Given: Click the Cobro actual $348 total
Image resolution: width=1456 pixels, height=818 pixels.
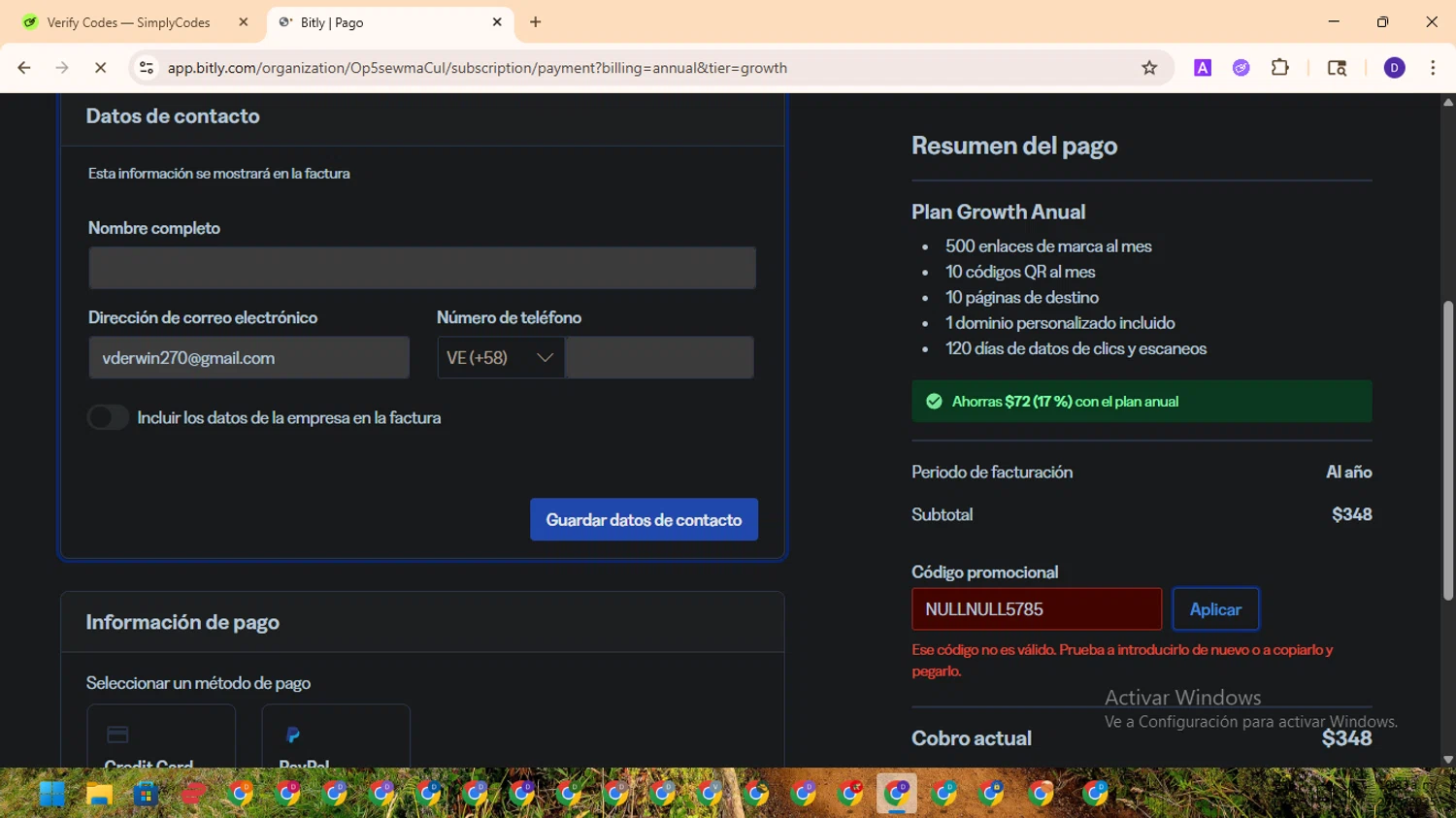Looking at the screenshot, I should (x=1346, y=738).
